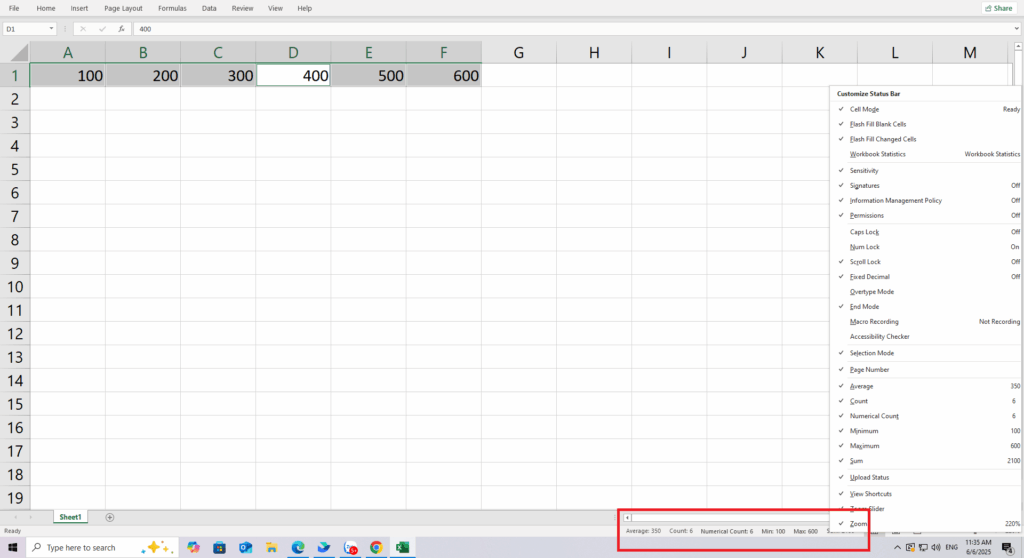Open the notification center icon
The width and height of the screenshot is (1024, 558).
1008,548
